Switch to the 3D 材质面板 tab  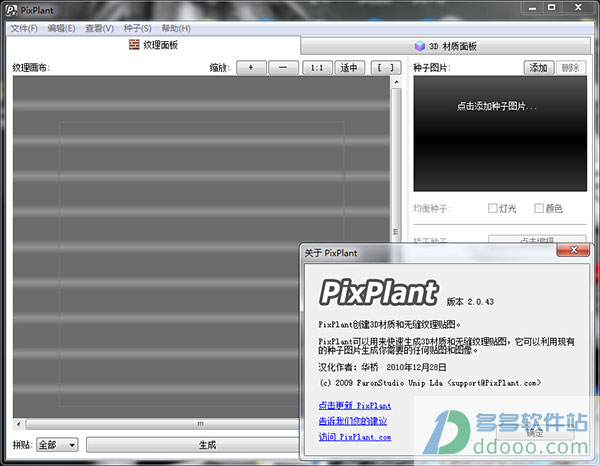click(445, 46)
